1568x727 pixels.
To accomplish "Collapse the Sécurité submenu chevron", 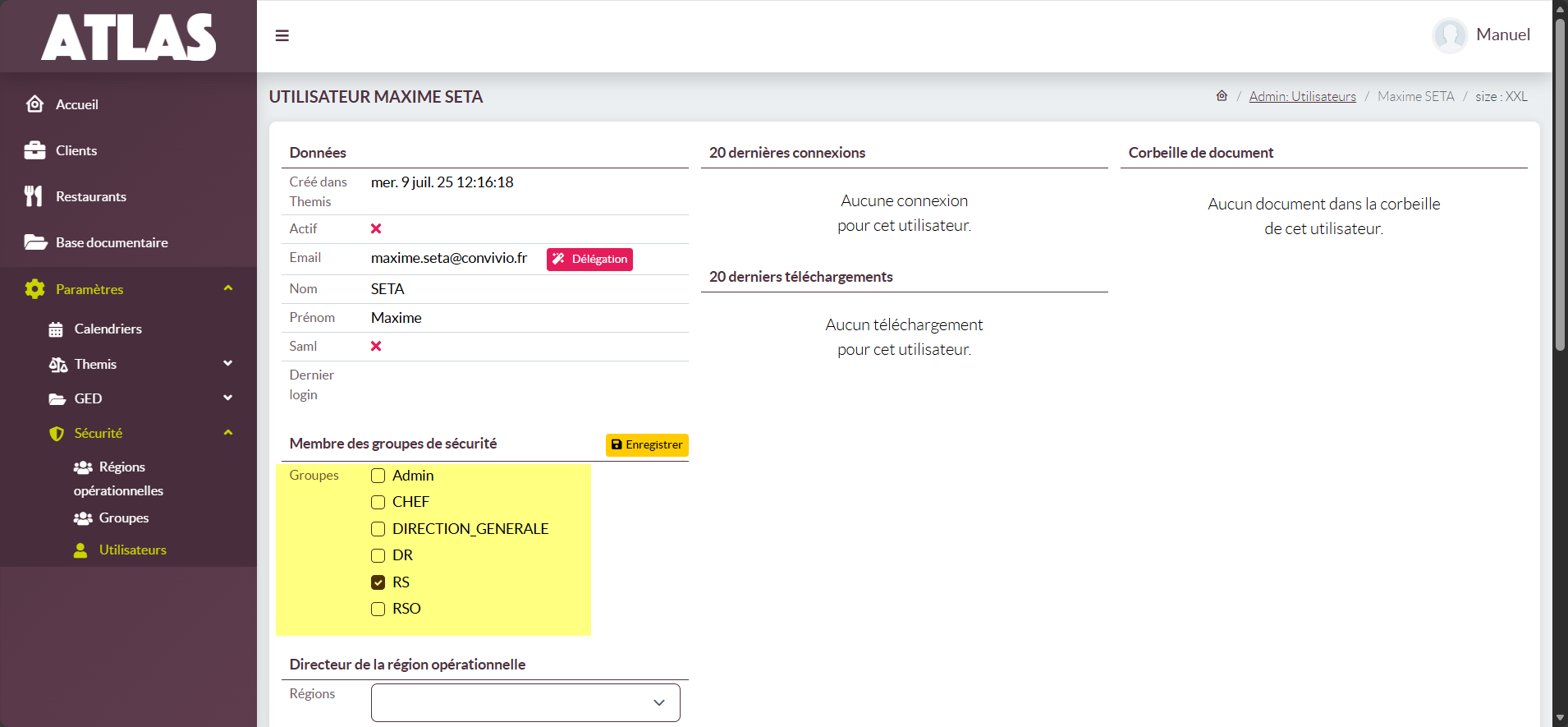I will (228, 432).
